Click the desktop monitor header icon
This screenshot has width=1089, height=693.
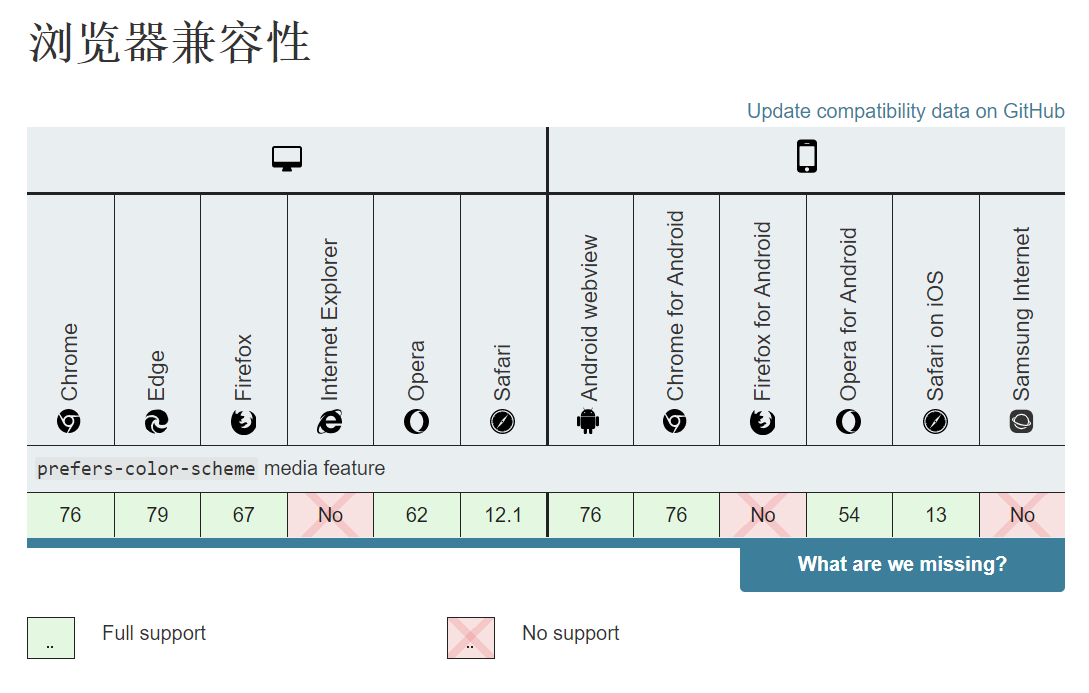click(287, 157)
